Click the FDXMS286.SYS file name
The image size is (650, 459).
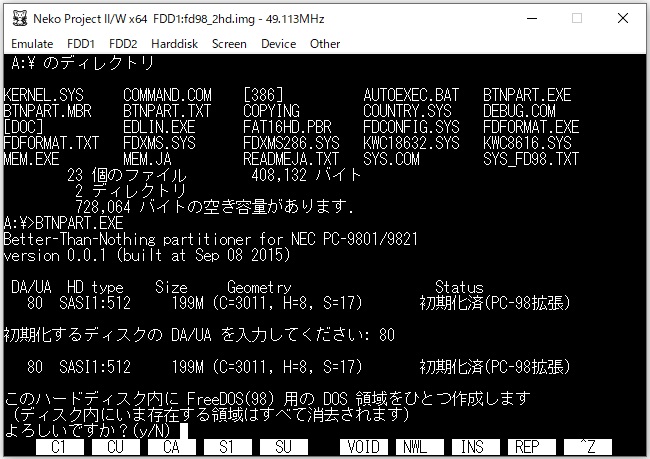[291, 143]
